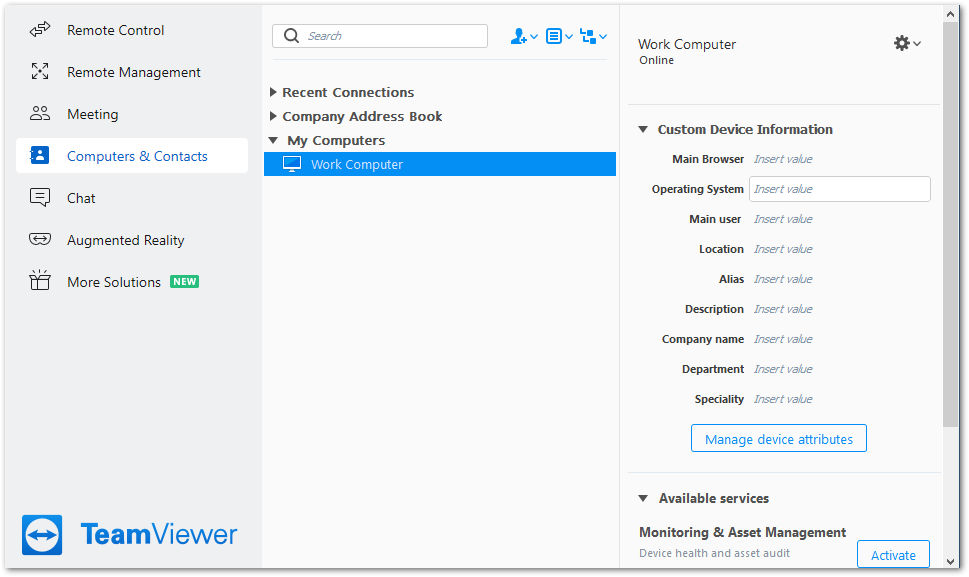This screenshot has height=577, width=969.
Task: Click the scrollbar up arrow
Action: tap(950, 14)
